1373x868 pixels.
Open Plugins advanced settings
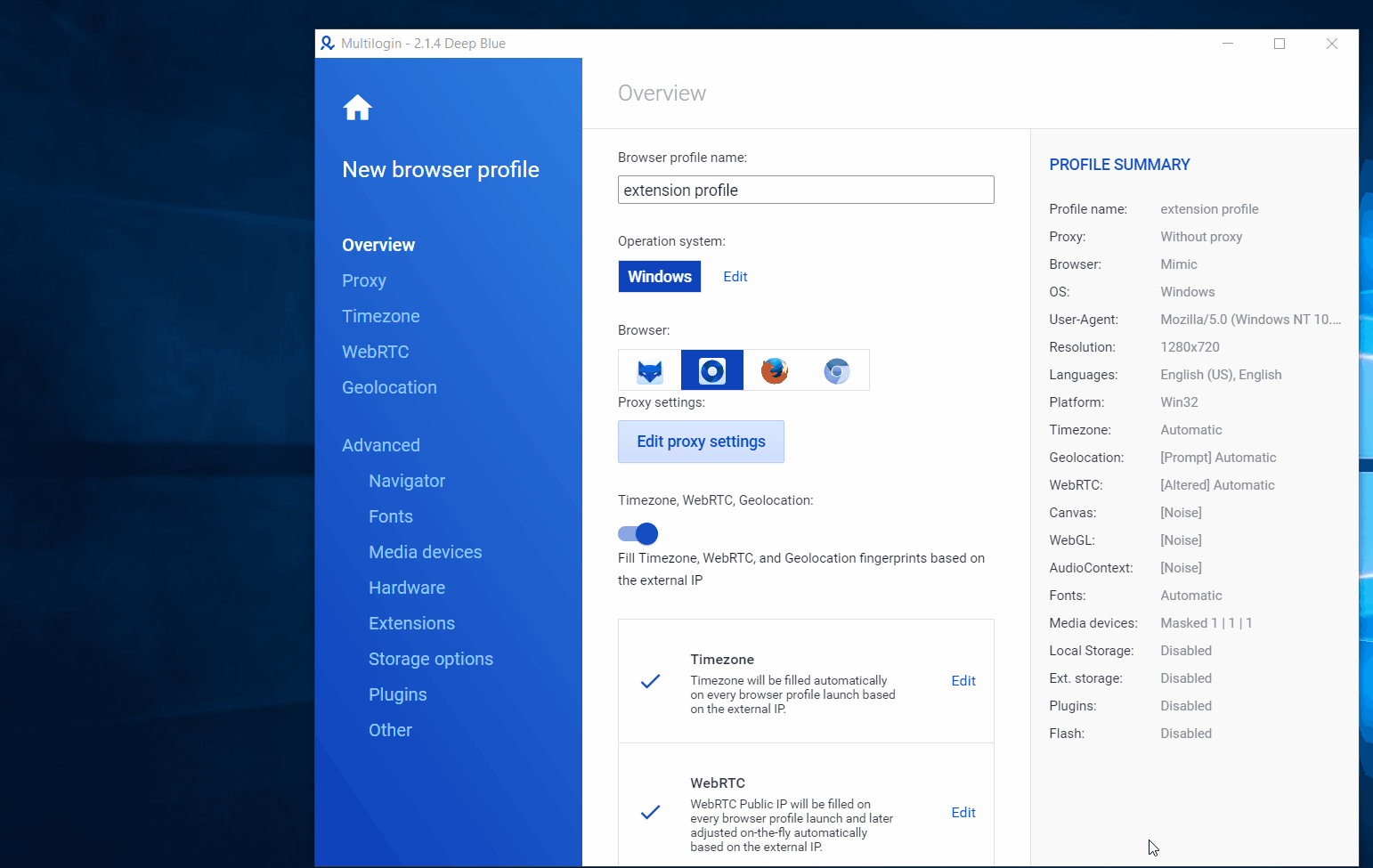coord(398,694)
